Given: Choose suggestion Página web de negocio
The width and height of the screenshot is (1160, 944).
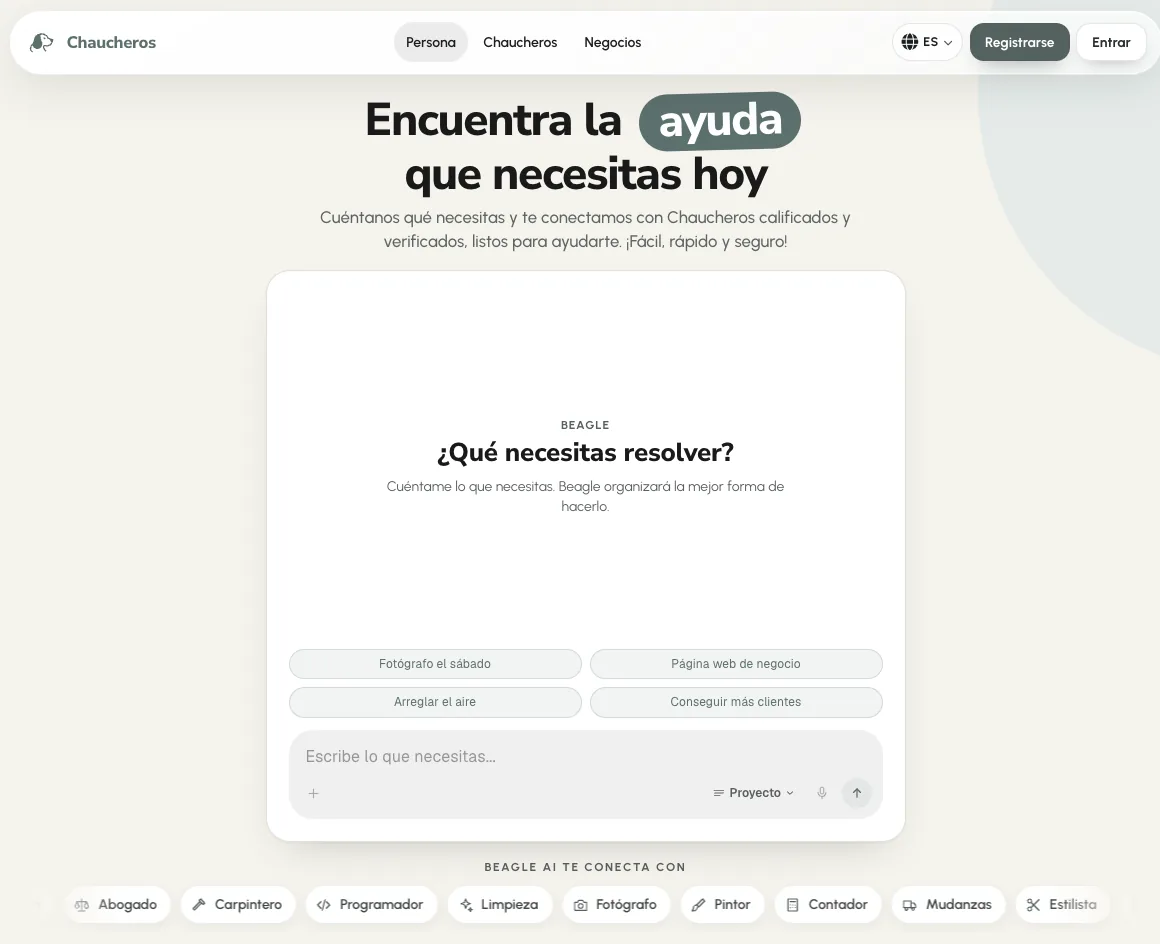Looking at the screenshot, I should click(x=736, y=664).
